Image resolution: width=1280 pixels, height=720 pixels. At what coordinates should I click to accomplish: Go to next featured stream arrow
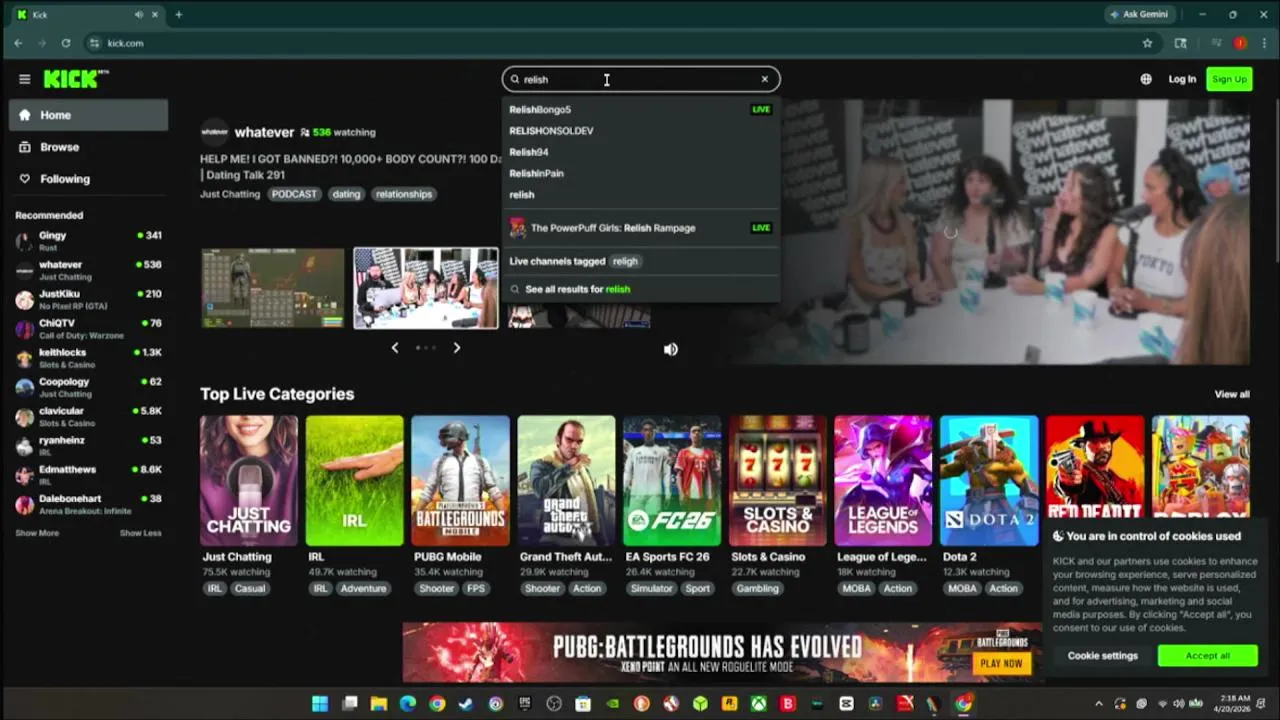456,347
